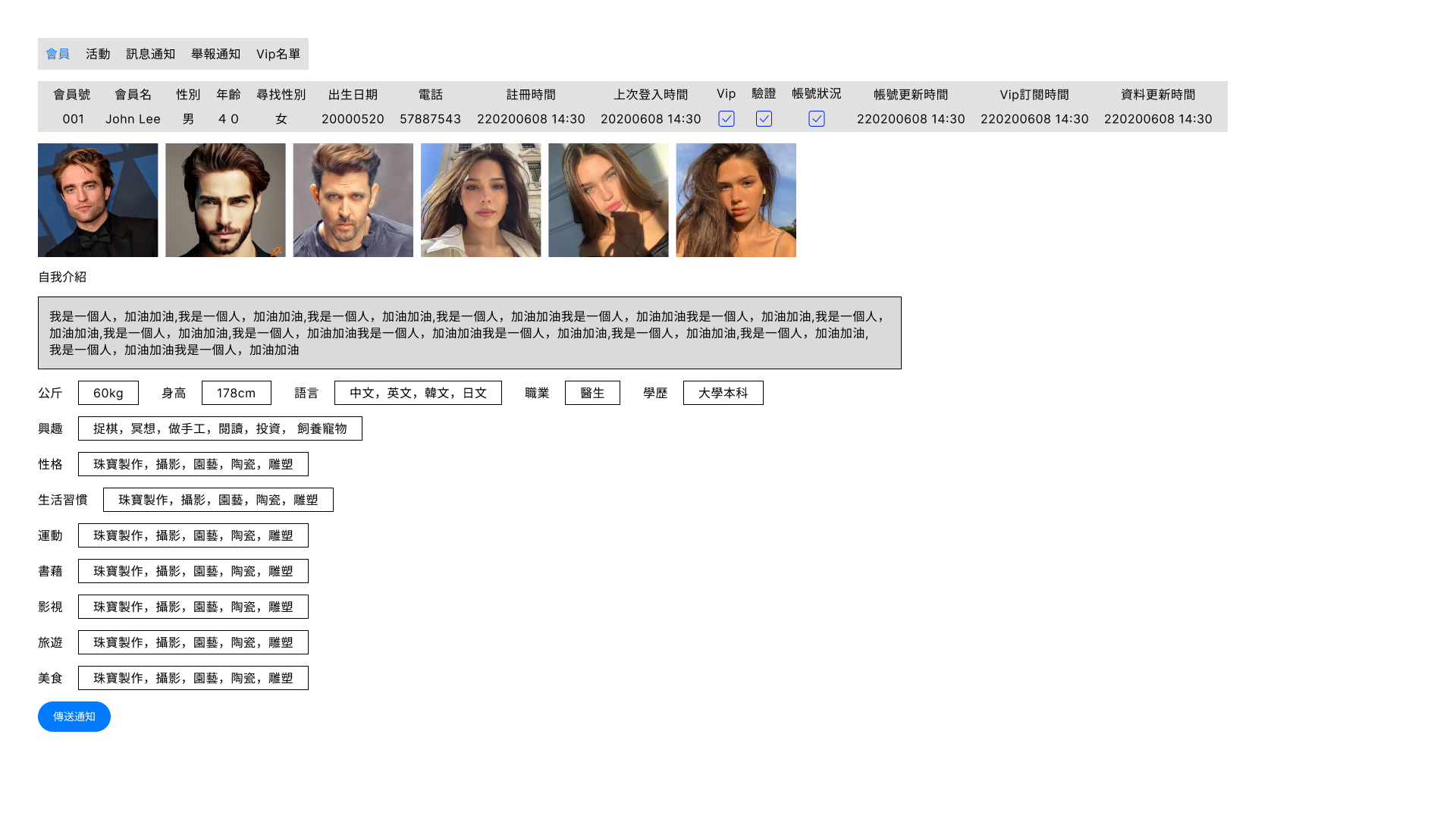Toggle the 帳號狀況 checkbox
The height and width of the screenshot is (819, 1456).
[816, 119]
